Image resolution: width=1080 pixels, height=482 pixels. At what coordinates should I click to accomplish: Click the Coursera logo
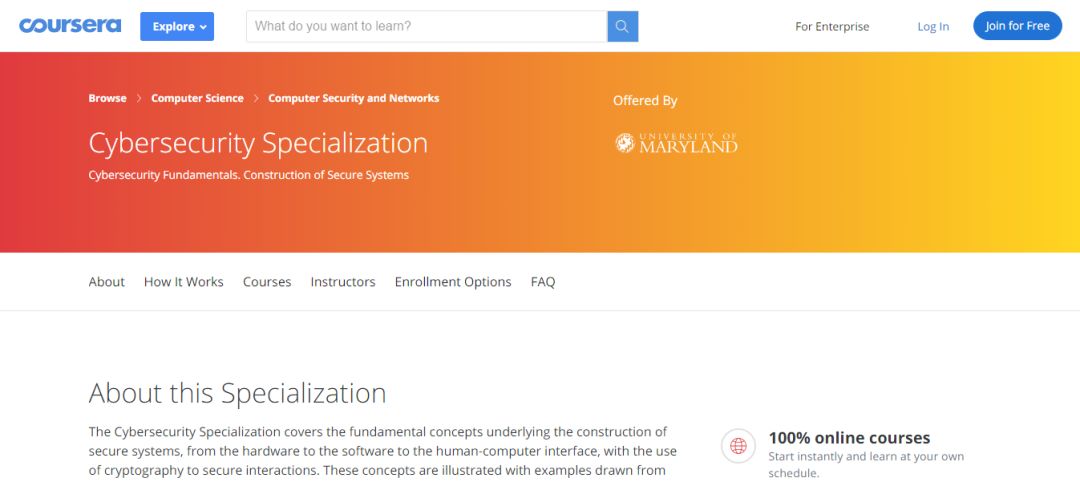[70, 26]
